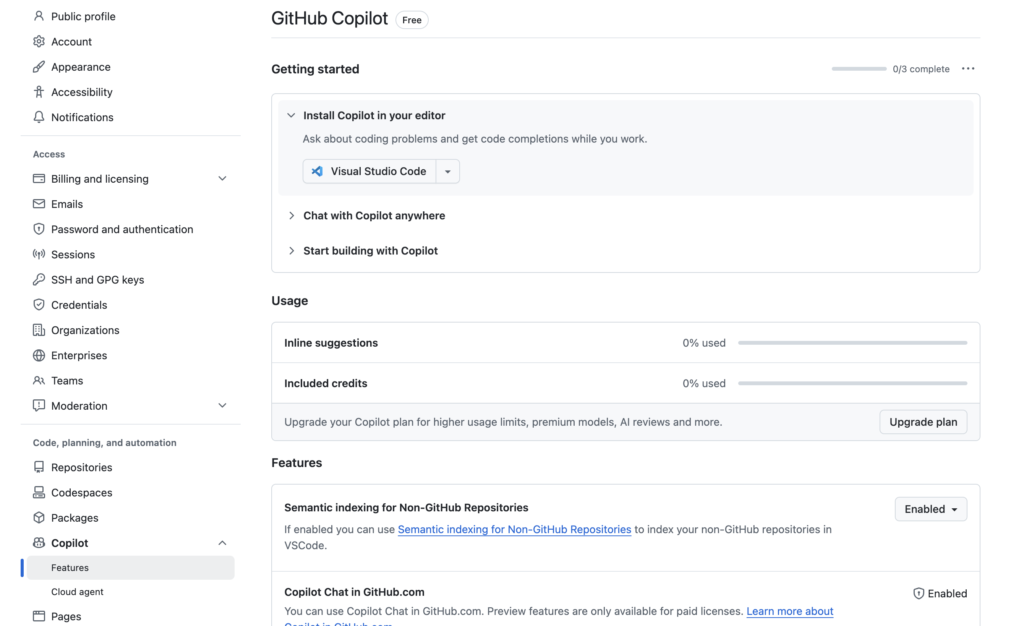Viewport: 1024px width, 626px height.
Task: Select the Features sub-item under Copilot
Action: coord(131,568)
